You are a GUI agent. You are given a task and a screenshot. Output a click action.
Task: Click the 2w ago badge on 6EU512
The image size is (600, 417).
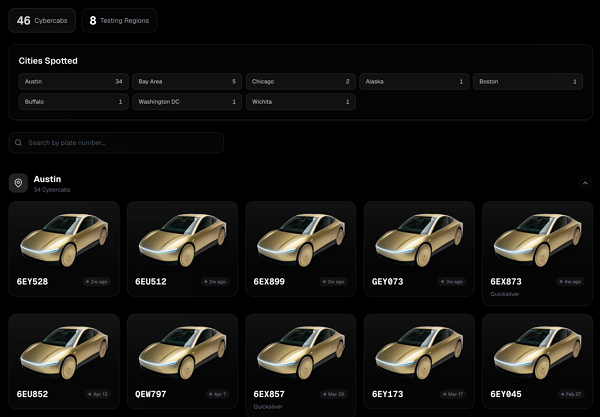(x=215, y=282)
